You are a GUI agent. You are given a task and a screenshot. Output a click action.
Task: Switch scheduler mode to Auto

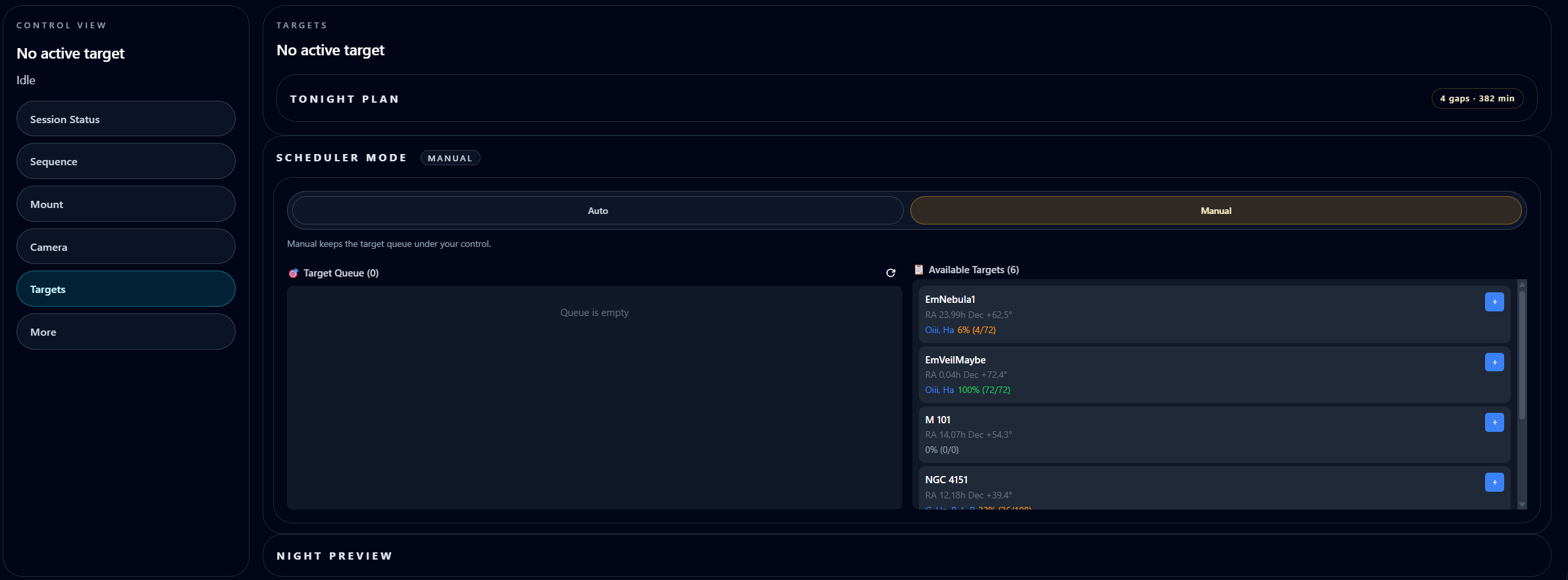point(597,211)
